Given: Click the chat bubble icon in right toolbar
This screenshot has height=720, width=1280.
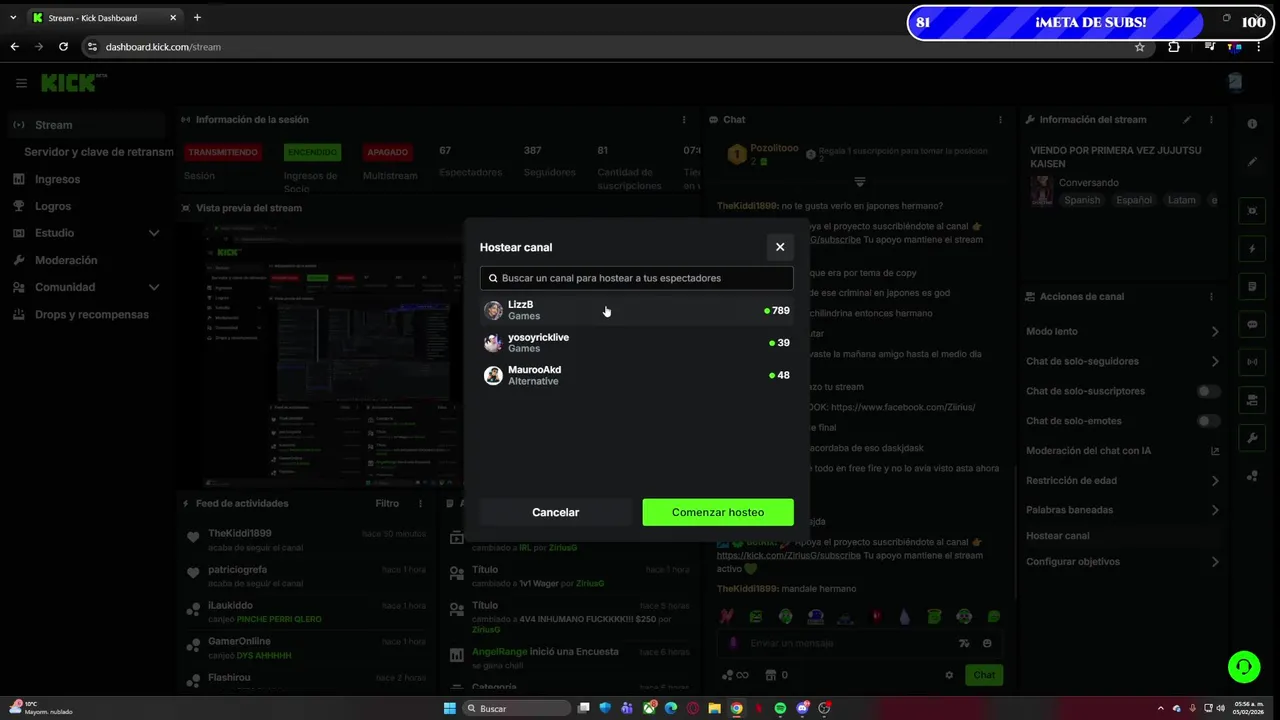Looking at the screenshot, I should click(1252, 325).
